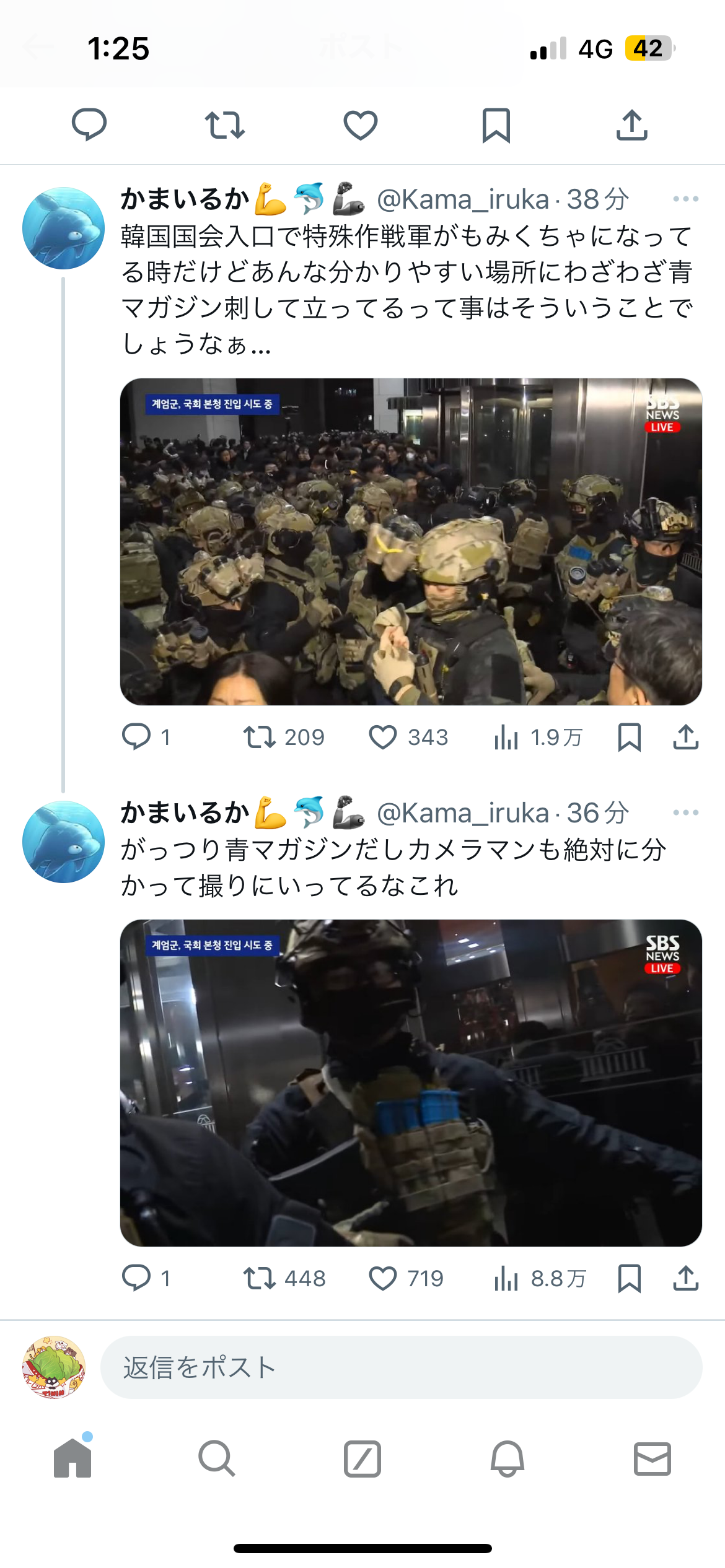Repost the tweet with 209 reposts
This screenshot has height=1568, width=725.
click(284, 738)
